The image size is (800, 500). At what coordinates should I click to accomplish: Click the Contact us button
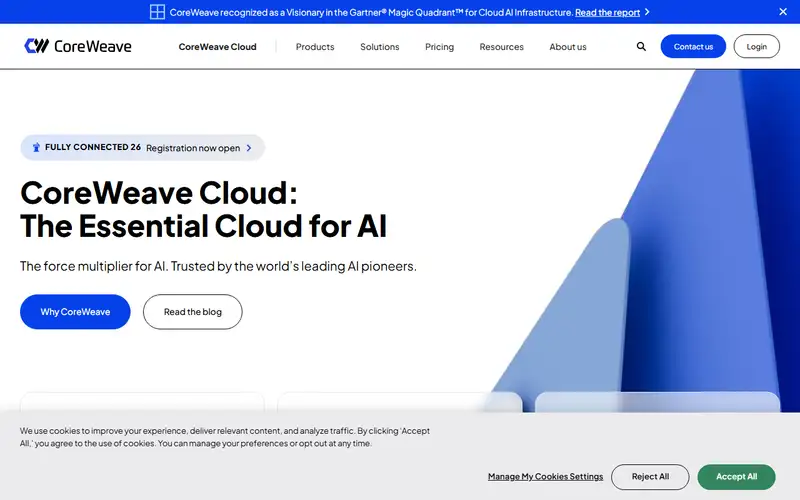pos(693,46)
